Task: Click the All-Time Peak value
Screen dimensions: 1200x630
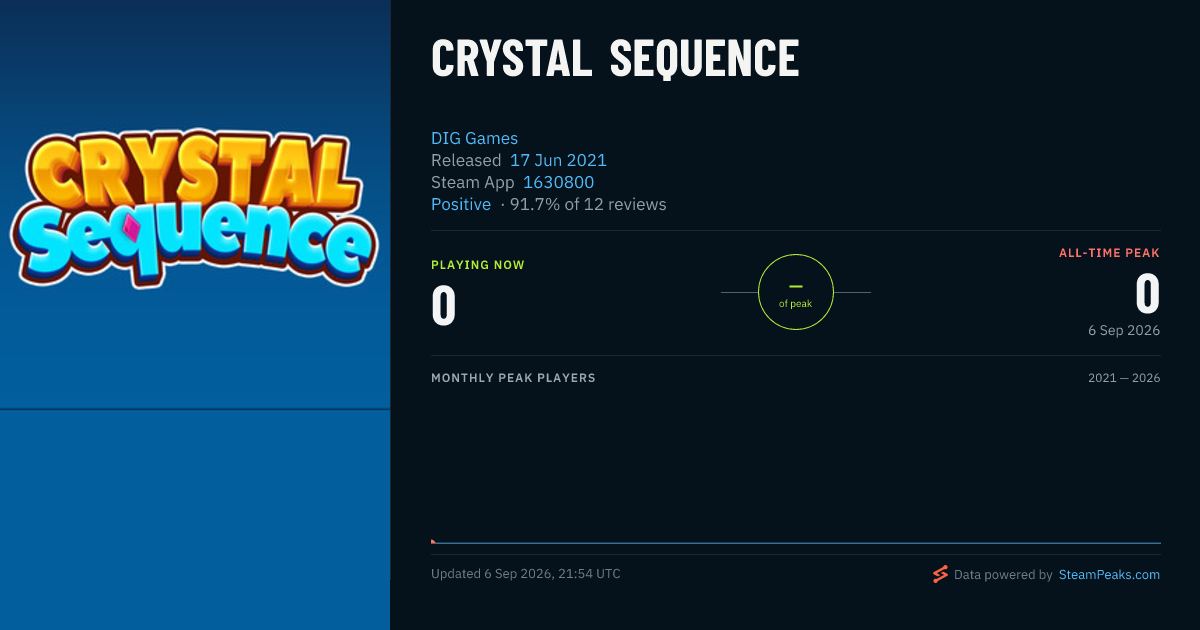Action: click(x=1147, y=295)
